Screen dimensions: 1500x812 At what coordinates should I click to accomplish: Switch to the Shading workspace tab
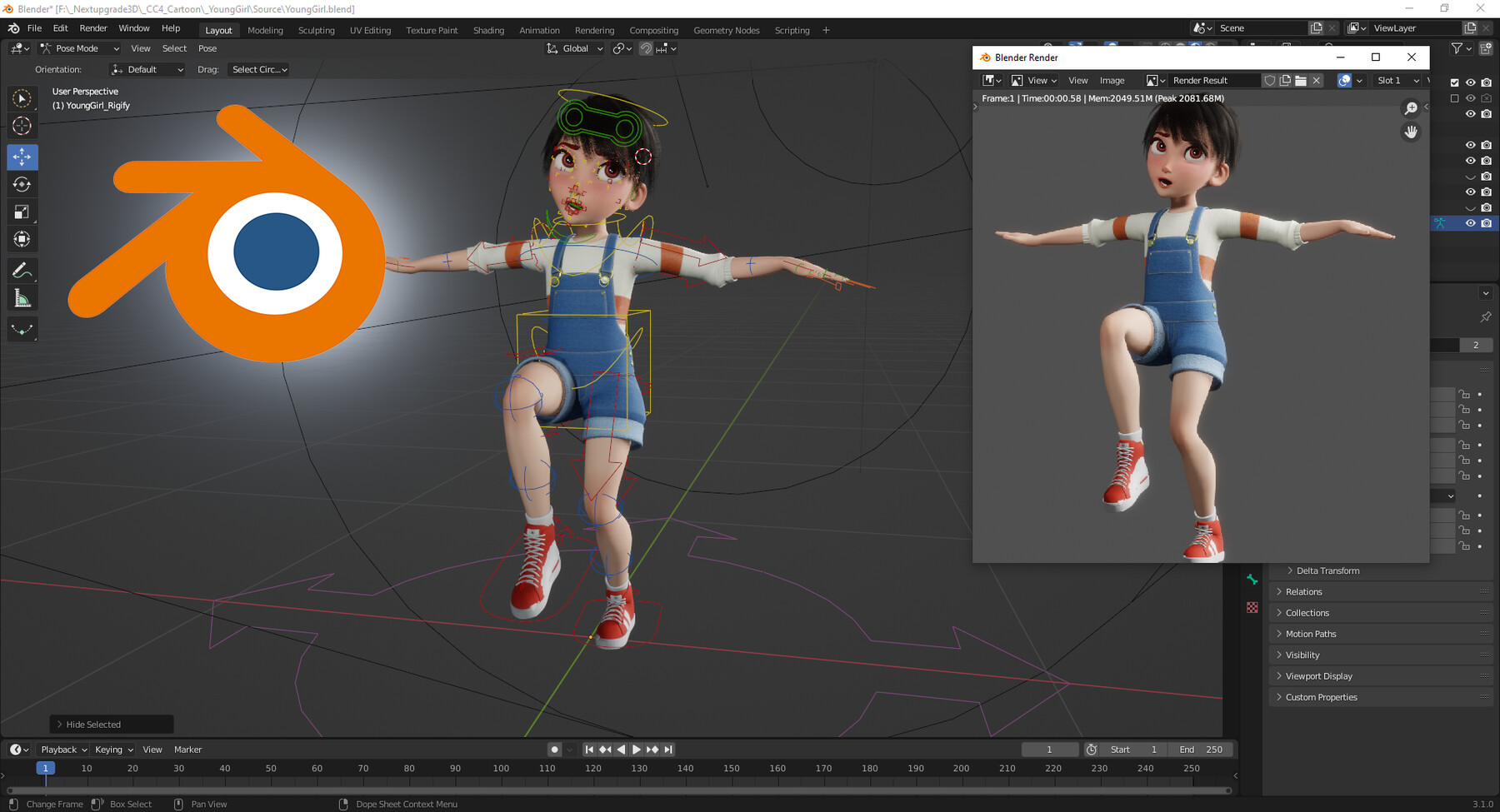pos(488,30)
